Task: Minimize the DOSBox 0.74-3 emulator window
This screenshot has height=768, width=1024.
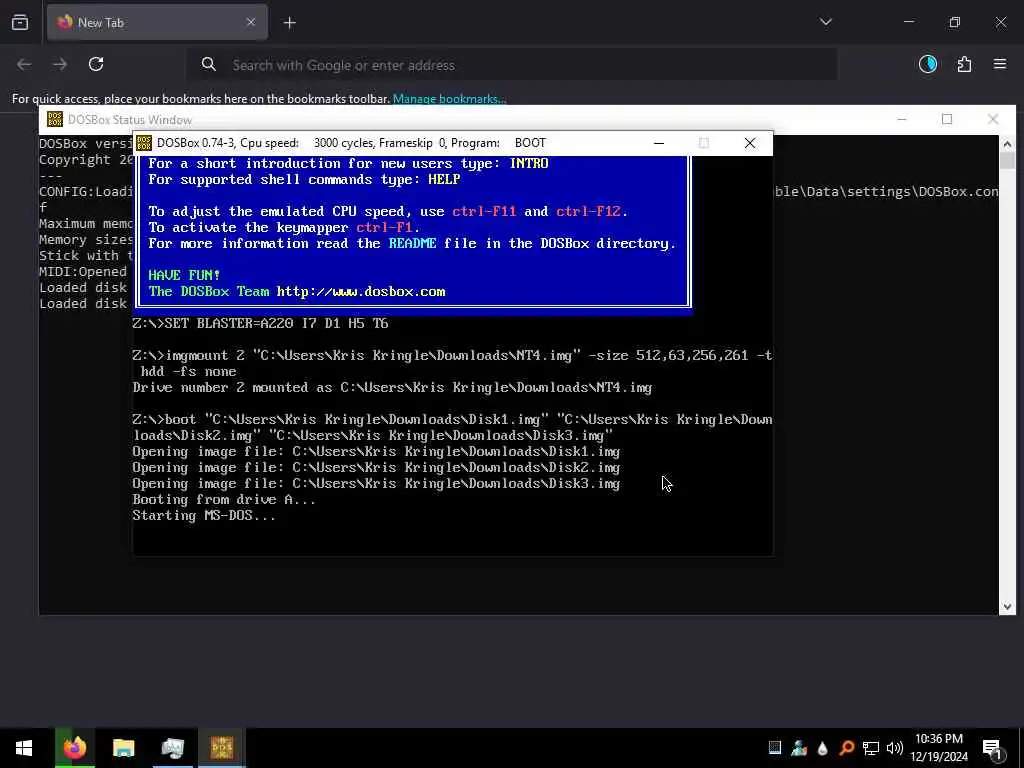Action: pos(659,143)
